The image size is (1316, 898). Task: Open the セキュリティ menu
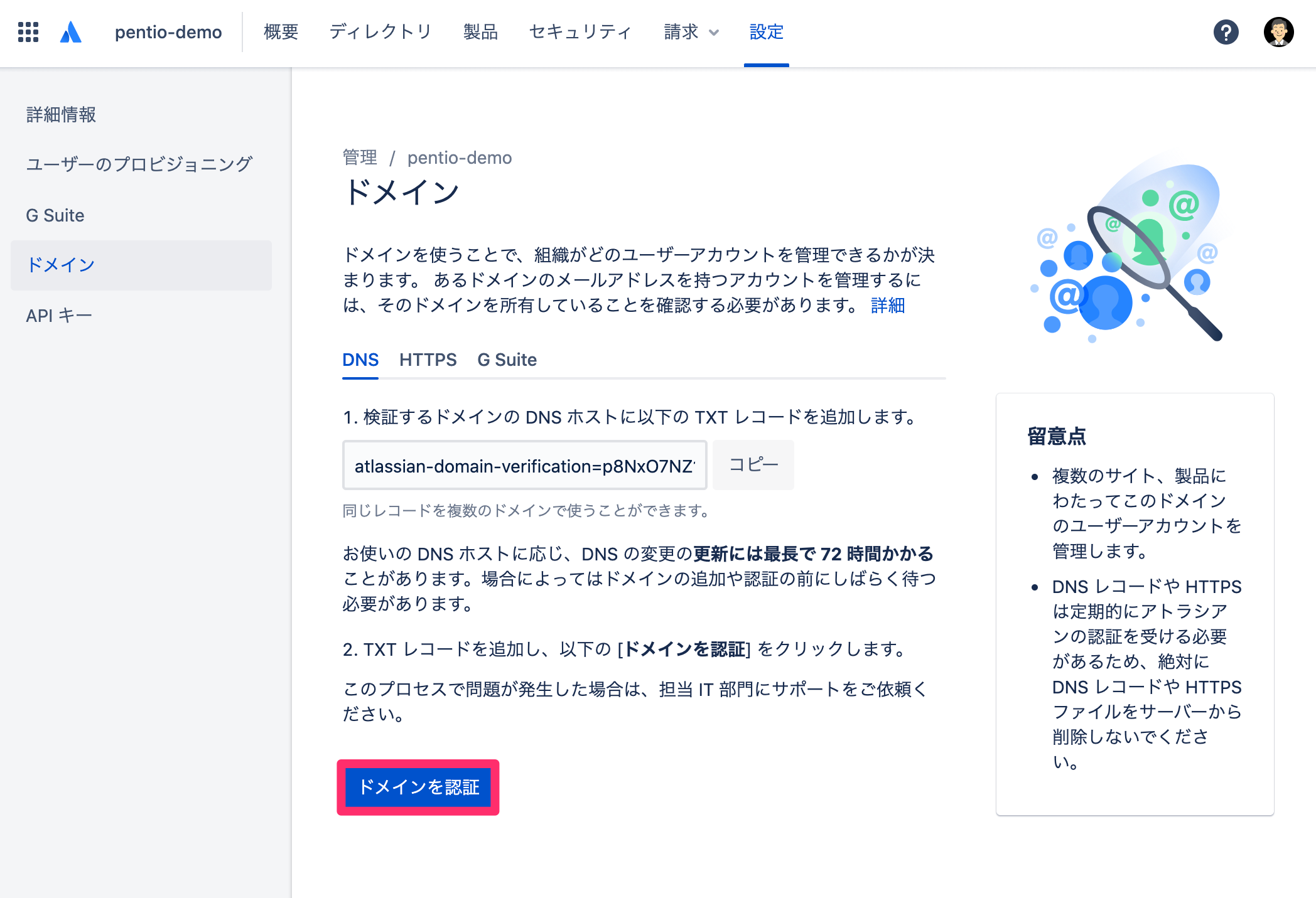coord(581,32)
